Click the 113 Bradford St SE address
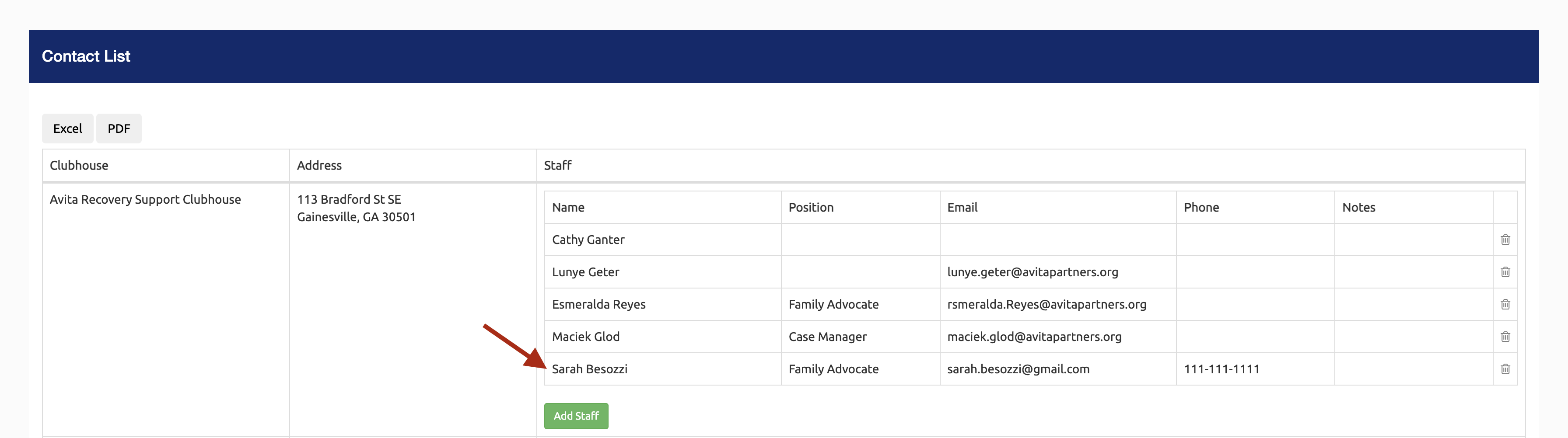1568x438 pixels. [x=349, y=199]
